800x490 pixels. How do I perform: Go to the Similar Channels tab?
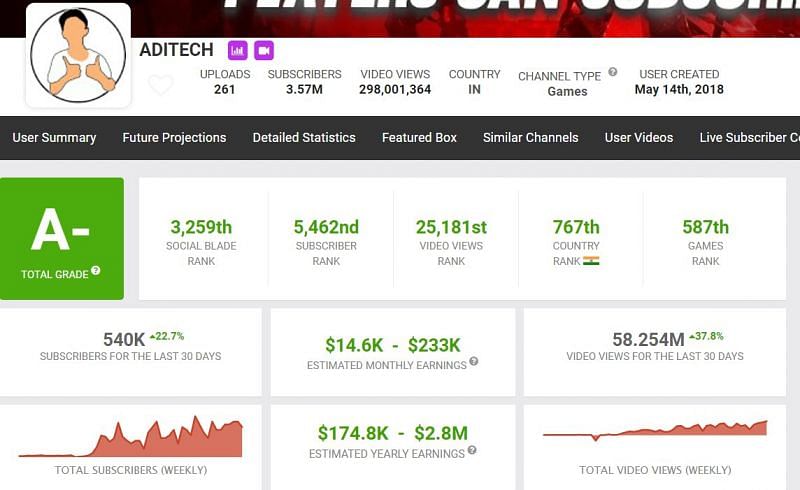pyautogui.click(x=530, y=137)
